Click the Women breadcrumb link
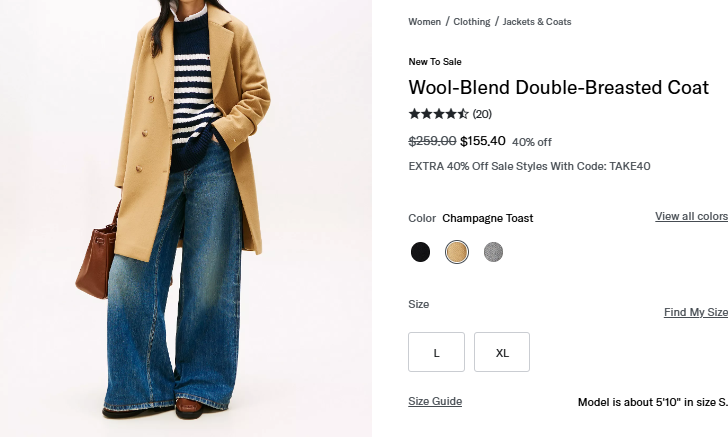The image size is (728, 437). click(424, 21)
